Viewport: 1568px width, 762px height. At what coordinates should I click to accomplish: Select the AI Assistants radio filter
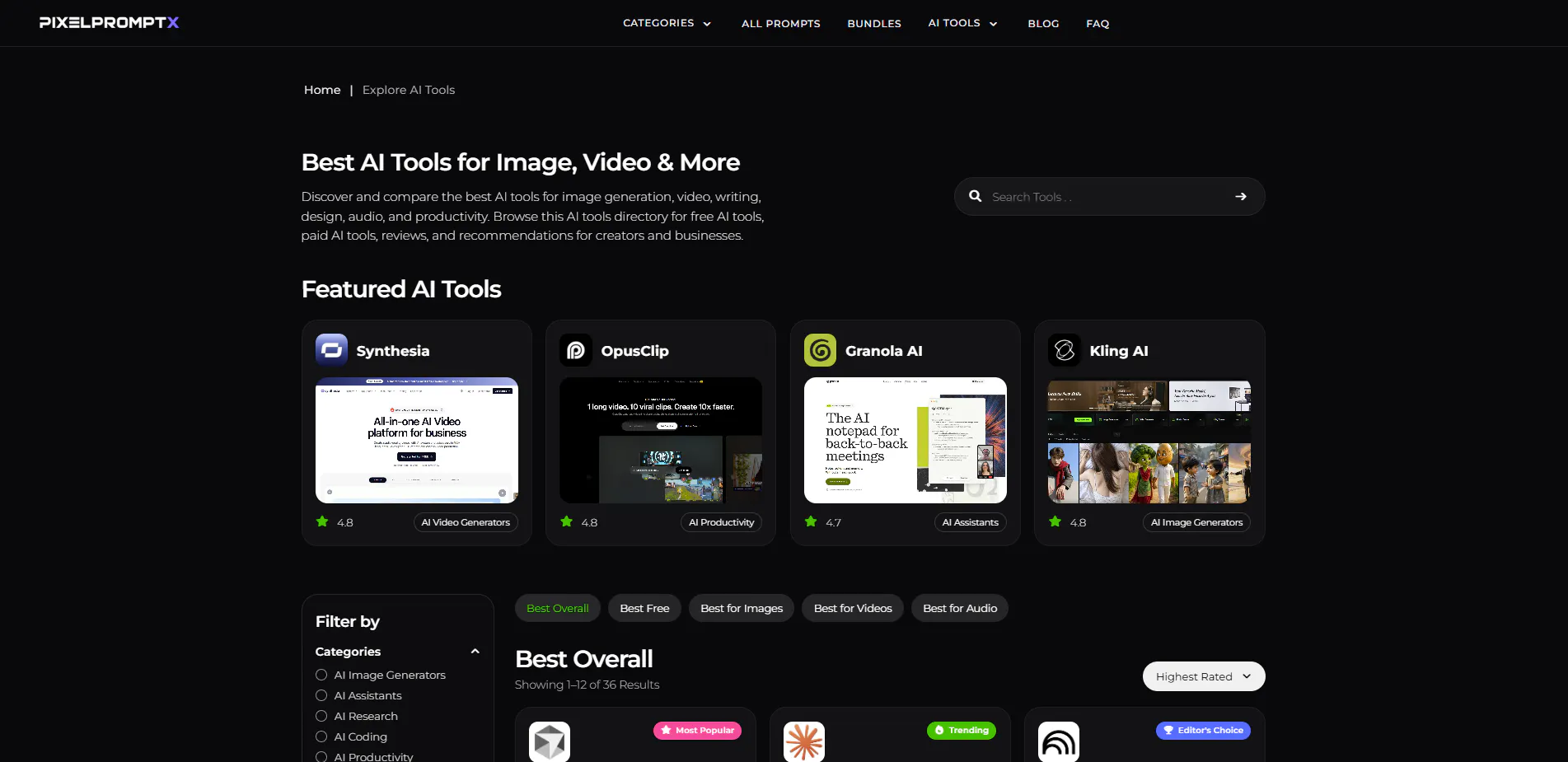click(321, 695)
